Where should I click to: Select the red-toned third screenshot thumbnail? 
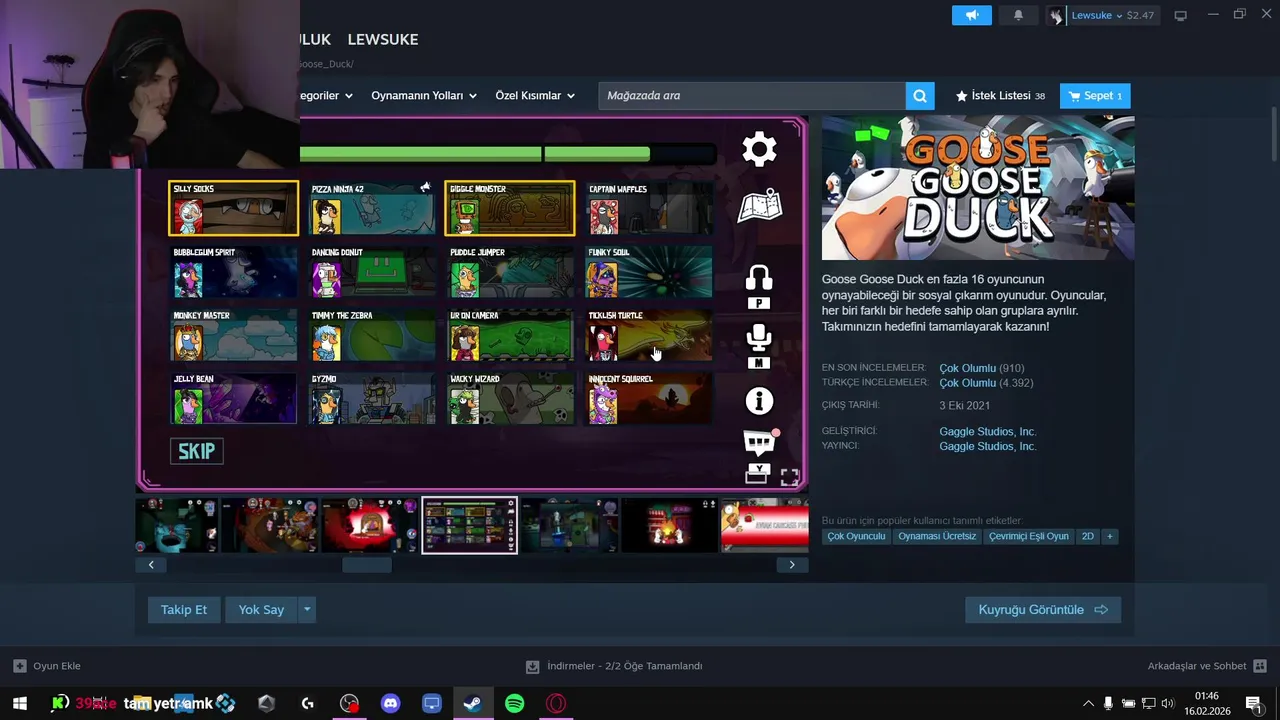click(x=369, y=525)
